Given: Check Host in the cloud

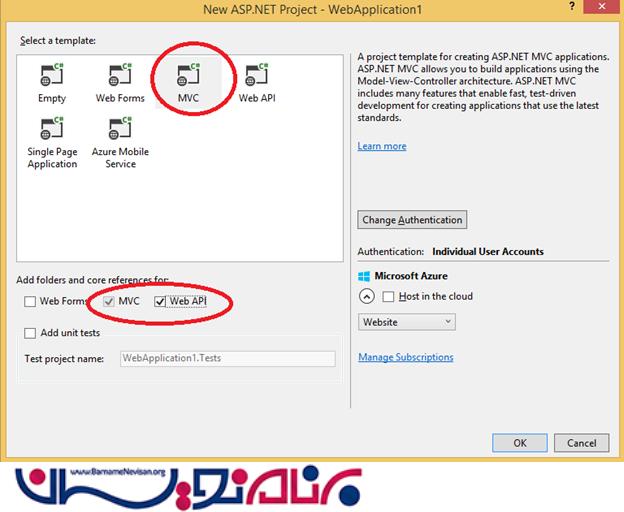Looking at the screenshot, I should (388, 297).
